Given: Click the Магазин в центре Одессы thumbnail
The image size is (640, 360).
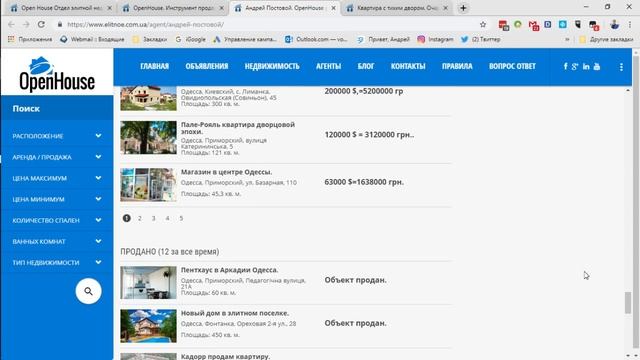Looking at the screenshot, I should 148,185.
